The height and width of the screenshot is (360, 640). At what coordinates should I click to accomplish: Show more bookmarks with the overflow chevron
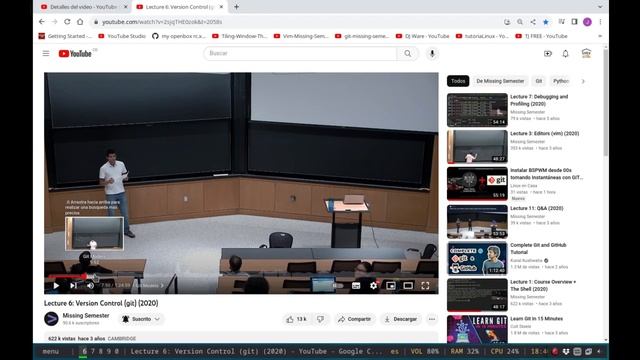pyautogui.click(x=600, y=36)
